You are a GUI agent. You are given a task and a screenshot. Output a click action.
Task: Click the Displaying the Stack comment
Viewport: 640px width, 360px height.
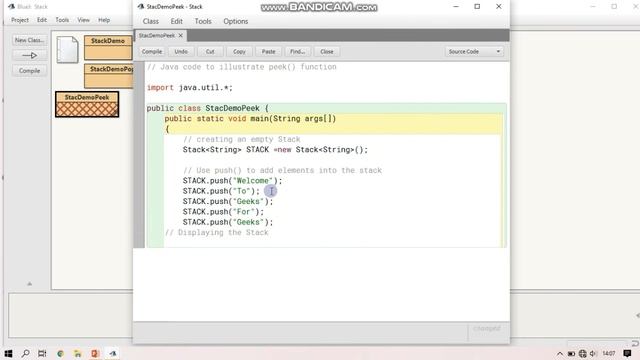point(217,233)
